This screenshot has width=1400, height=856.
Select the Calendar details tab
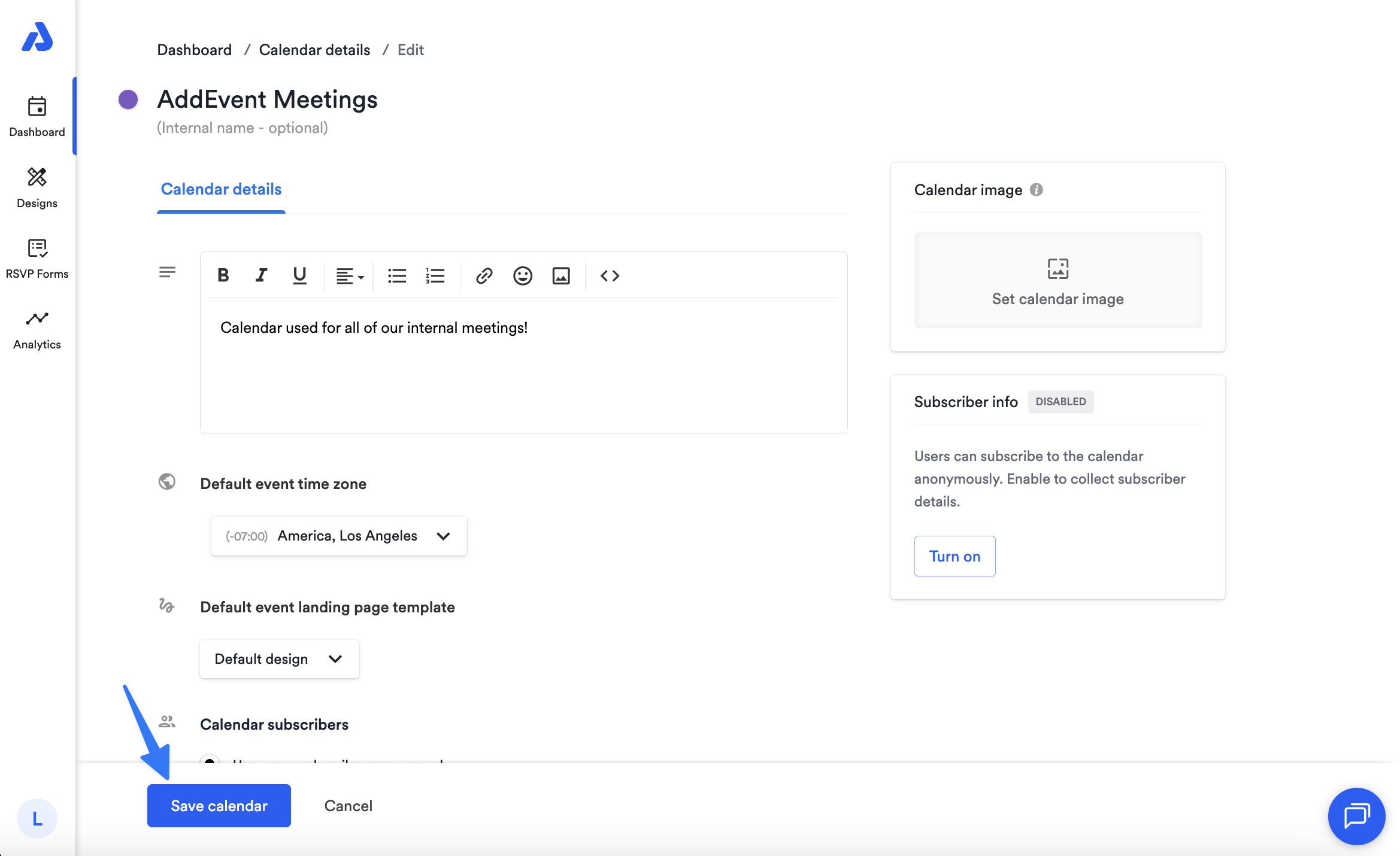tap(221, 189)
